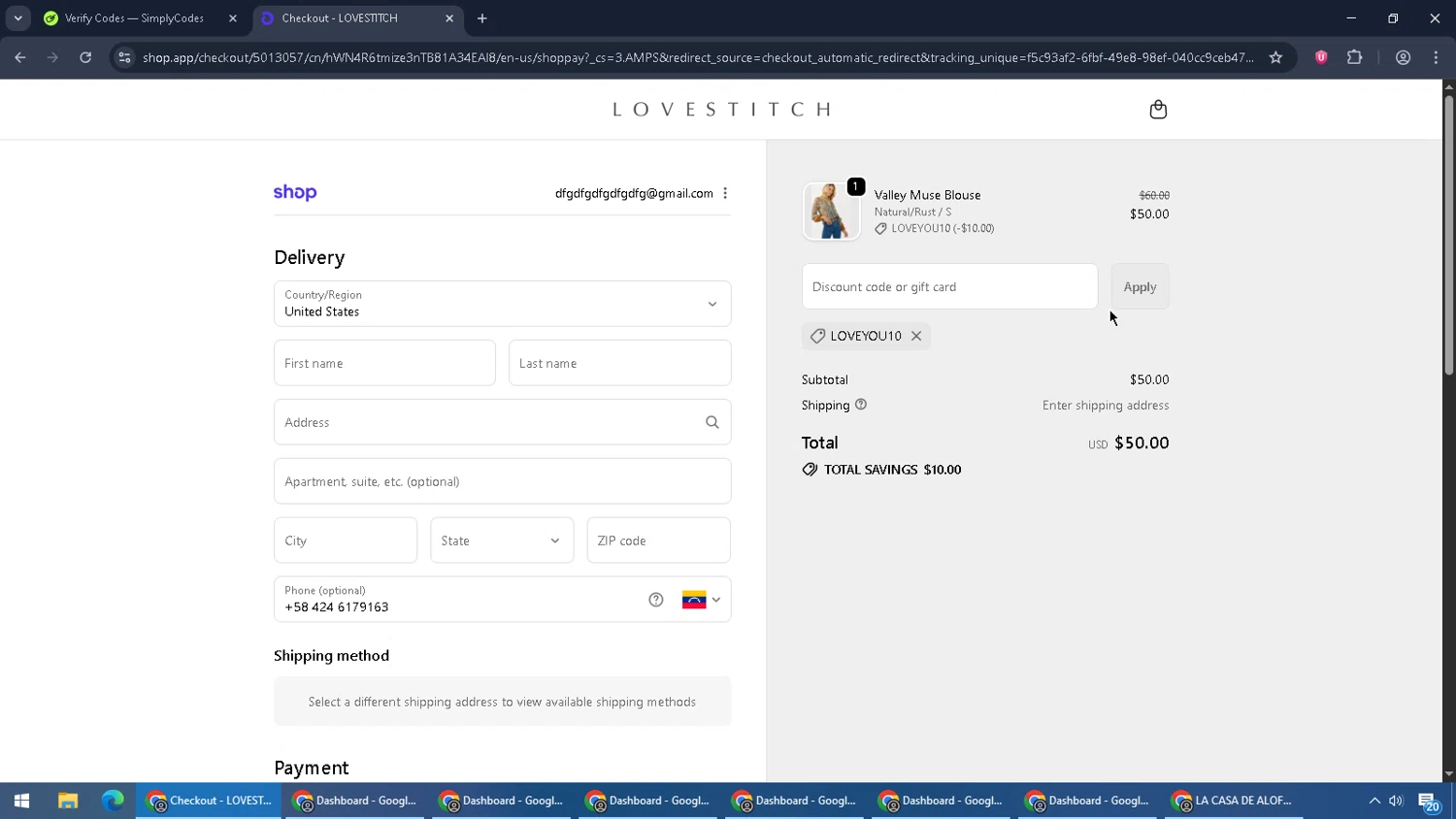Open the Chrome three-dot menu
The width and height of the screenshot is (1456, 819).
1436,57
